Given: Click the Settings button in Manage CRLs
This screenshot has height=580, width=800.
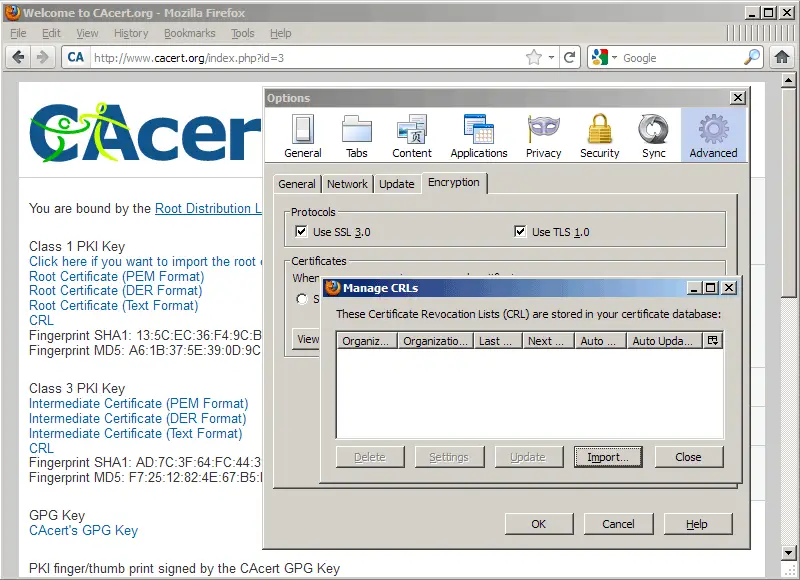Looking at the screenshot, I should pyautogui.click(x=449, y=457).
